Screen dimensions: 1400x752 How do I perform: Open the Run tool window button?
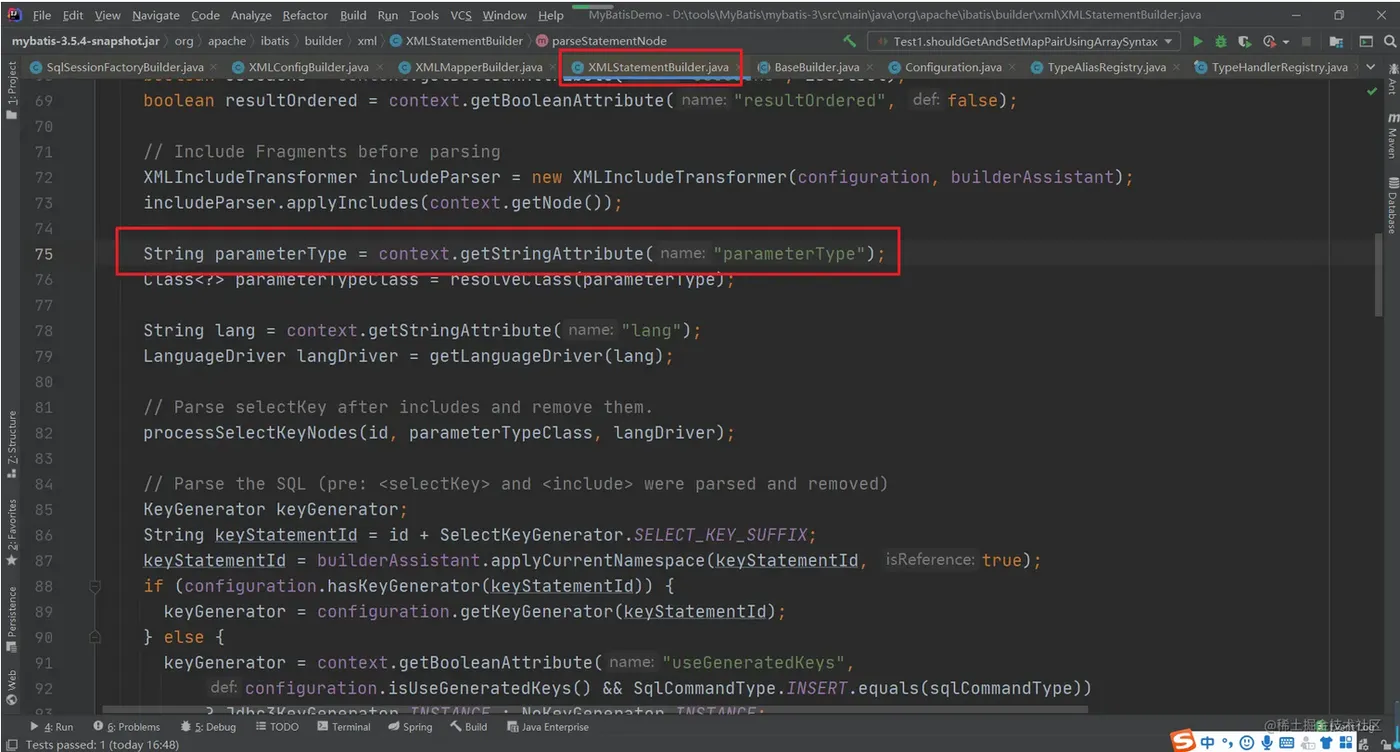coord(51,727)
